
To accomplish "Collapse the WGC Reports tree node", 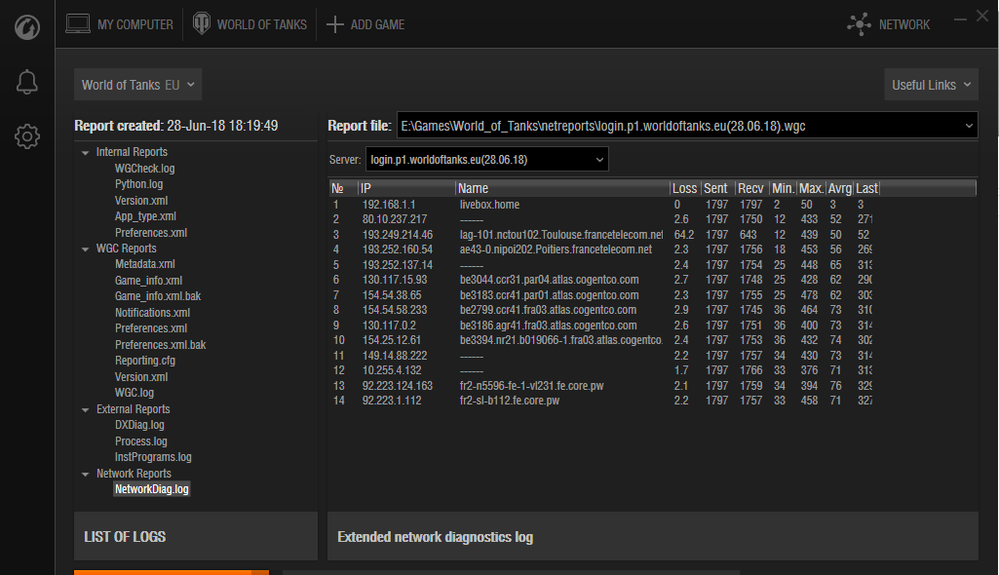I will click(x=84, y=248).
